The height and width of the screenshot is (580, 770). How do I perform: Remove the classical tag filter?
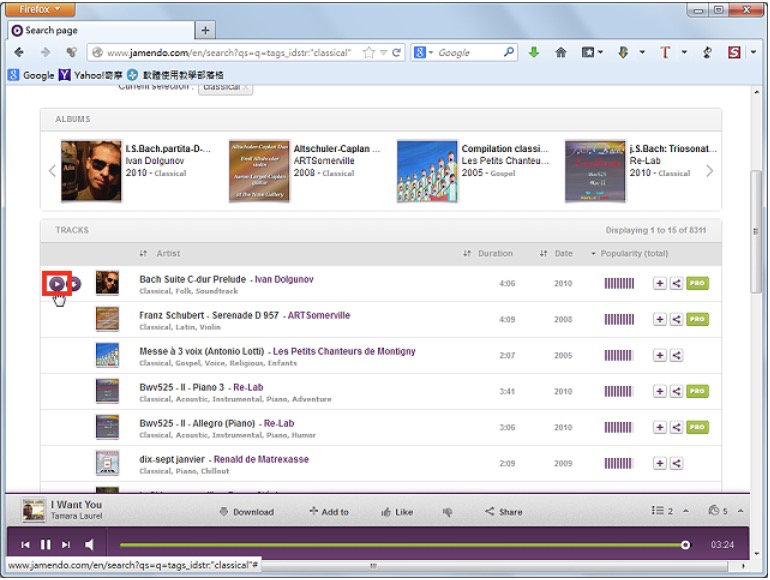(x=245, y=87)
